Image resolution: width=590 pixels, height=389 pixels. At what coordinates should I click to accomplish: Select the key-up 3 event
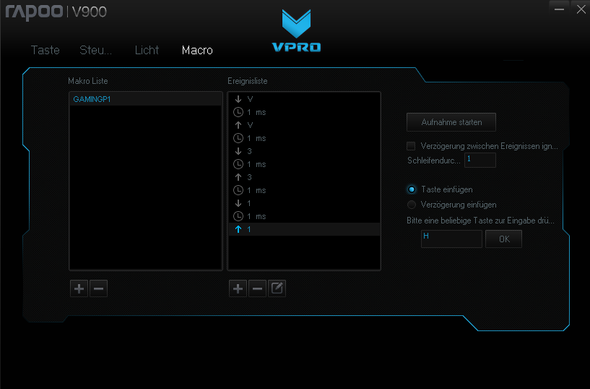304,177
